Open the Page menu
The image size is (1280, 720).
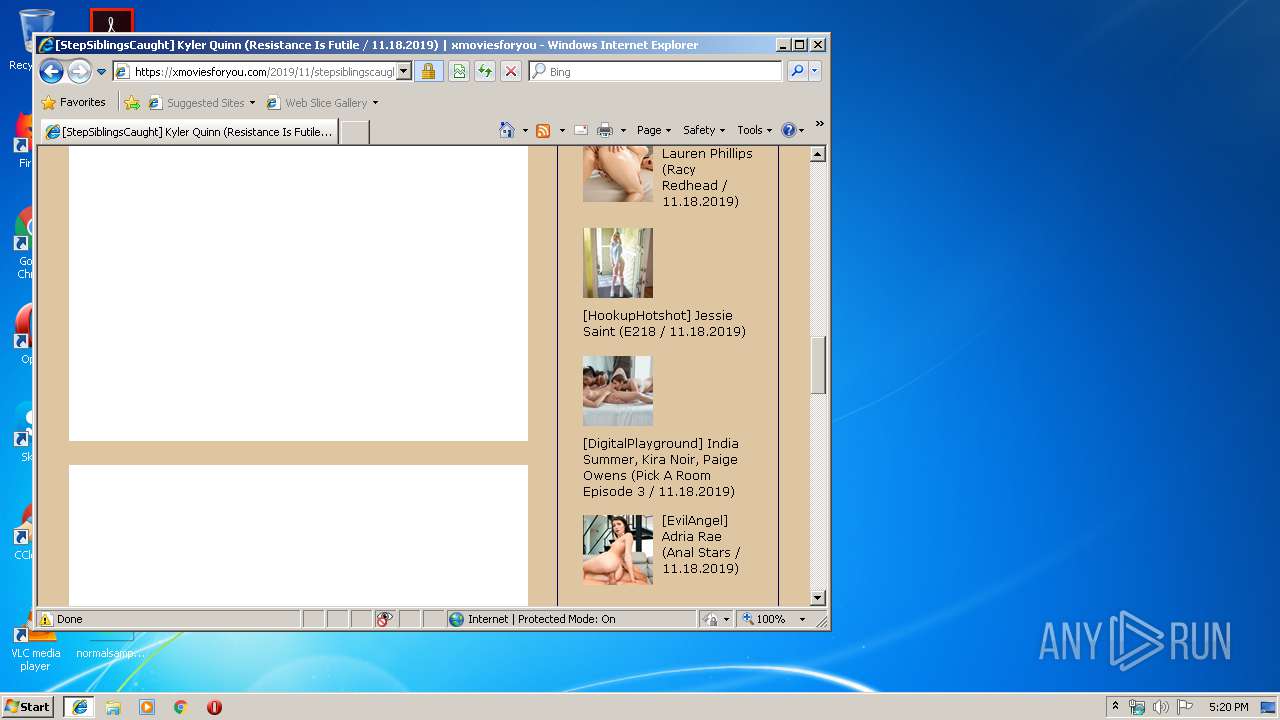654,130
